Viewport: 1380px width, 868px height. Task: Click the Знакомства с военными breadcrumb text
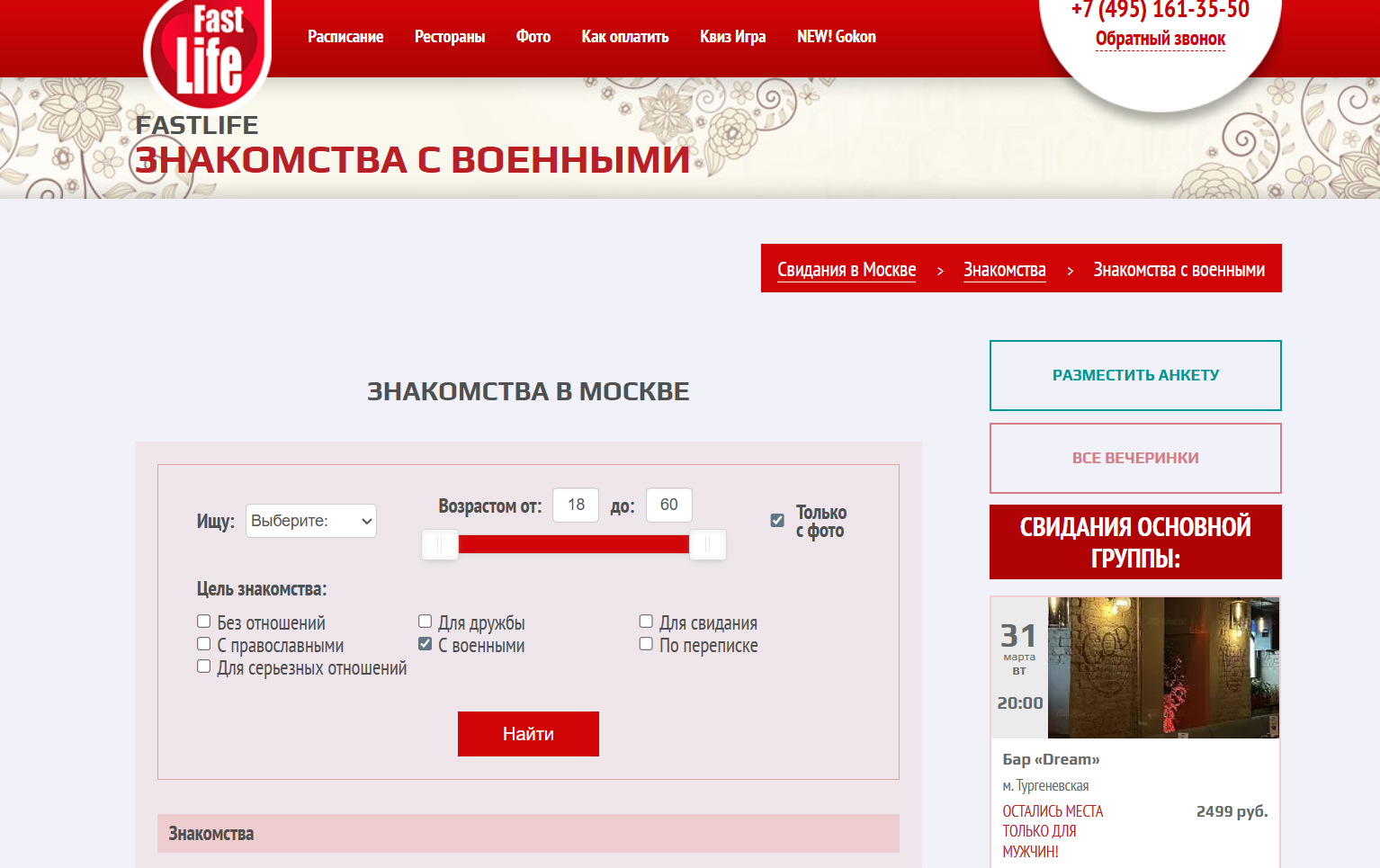(x=1179, y=270)
